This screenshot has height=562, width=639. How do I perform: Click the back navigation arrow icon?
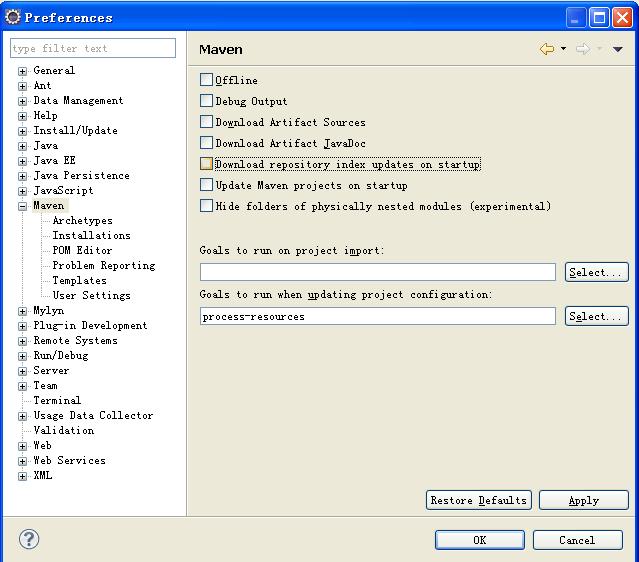pyautogui.click(x=547, y=49)
